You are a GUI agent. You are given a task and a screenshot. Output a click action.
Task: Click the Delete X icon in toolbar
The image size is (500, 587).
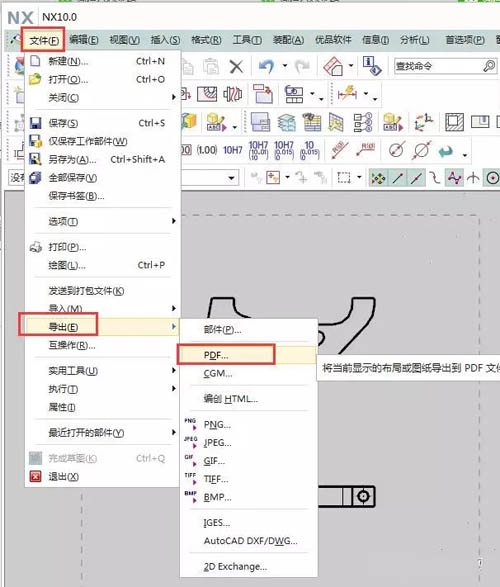236,67
